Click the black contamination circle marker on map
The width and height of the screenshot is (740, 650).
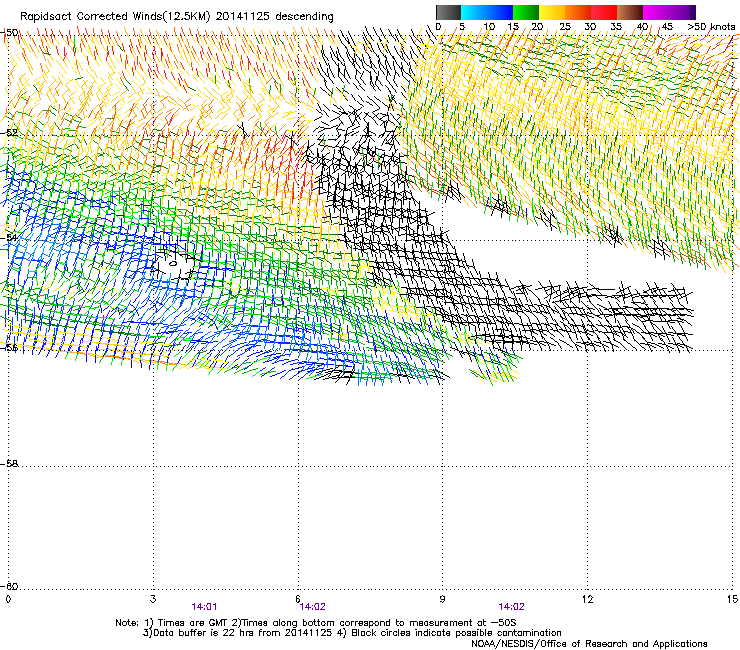pos(173,263)
